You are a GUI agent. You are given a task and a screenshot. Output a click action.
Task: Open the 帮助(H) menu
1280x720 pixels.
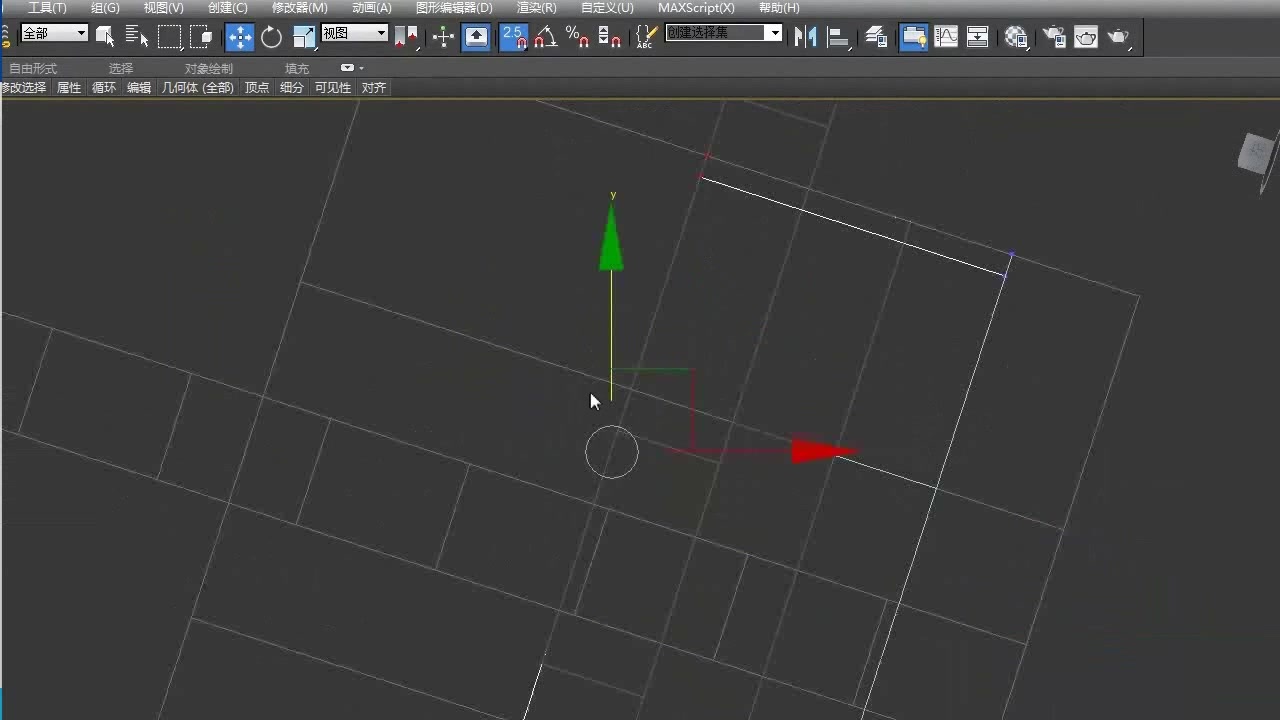click(779, 8)
